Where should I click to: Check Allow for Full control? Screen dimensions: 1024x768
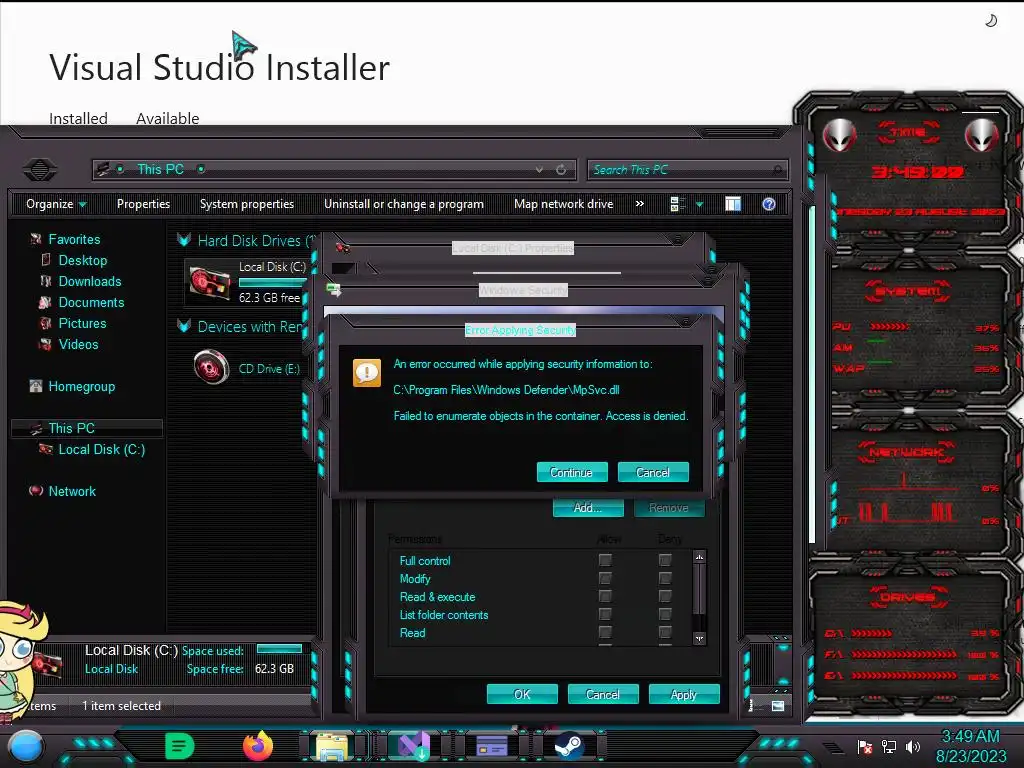point(605,560)
